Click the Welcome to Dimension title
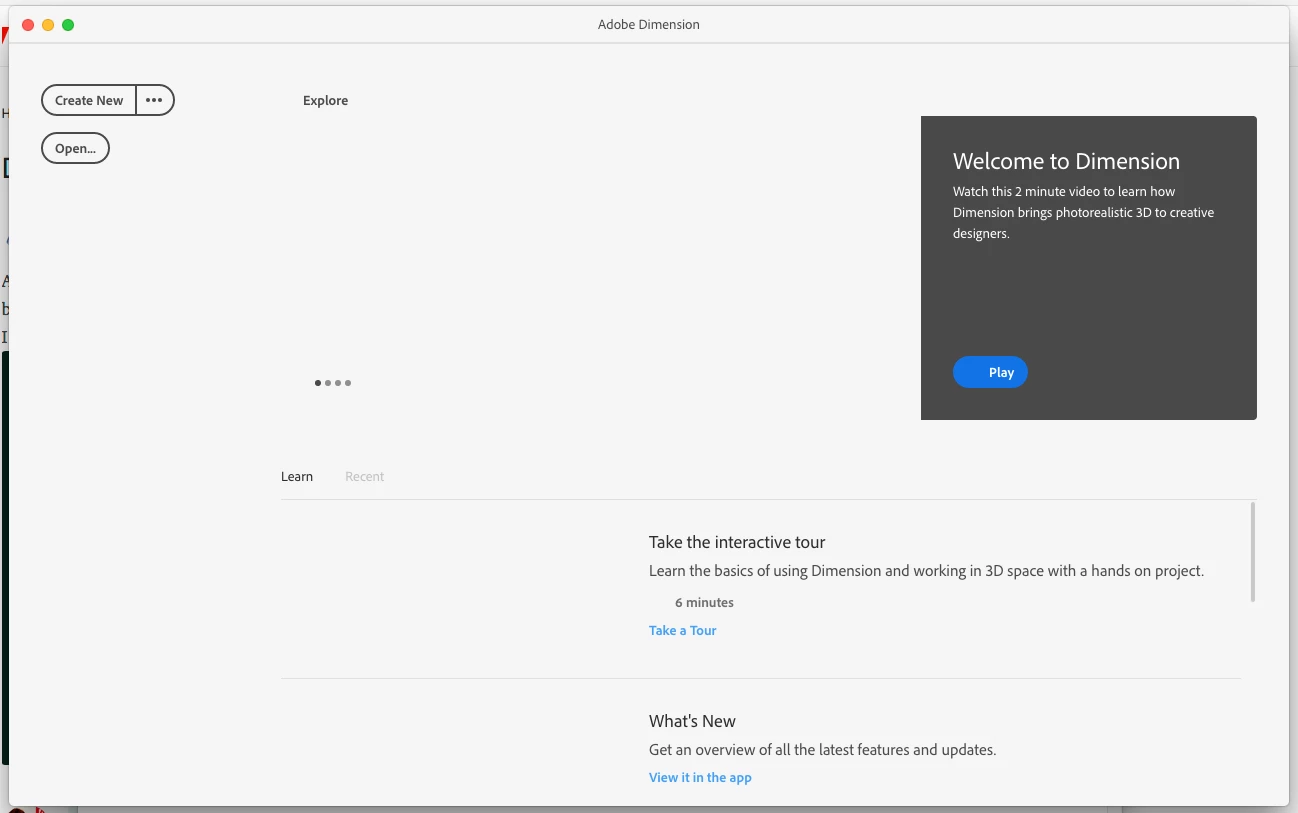Image resolution: width=1298 pixels, height=813 pixels. tap(1066, 161)
